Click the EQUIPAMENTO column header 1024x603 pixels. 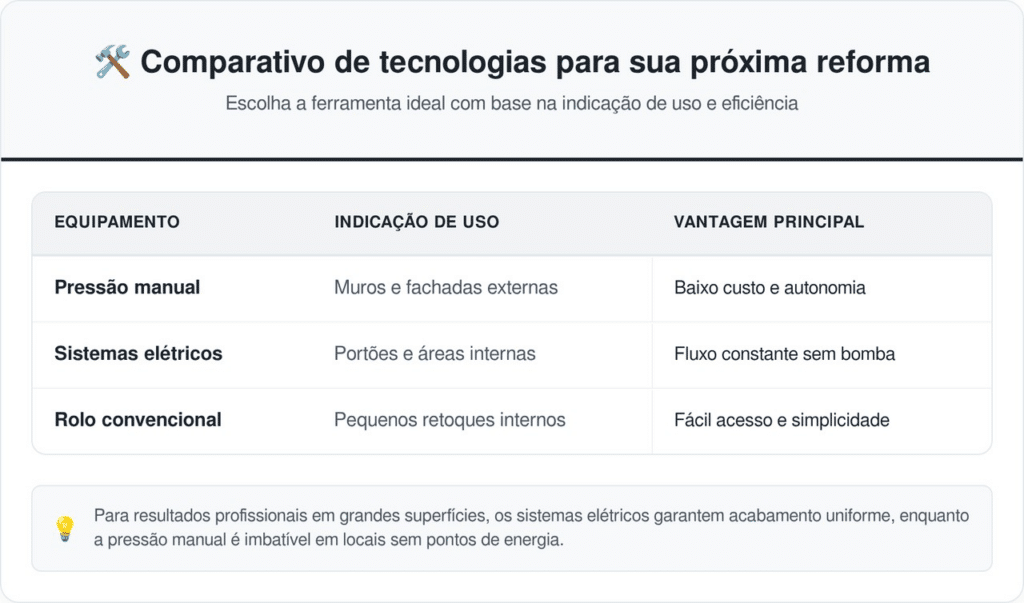(x=117, y=222)
